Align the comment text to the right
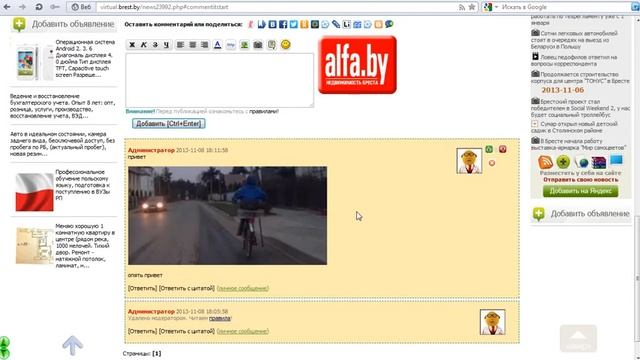Viewport: 640px width, 360px height. [x=204, y=45]
